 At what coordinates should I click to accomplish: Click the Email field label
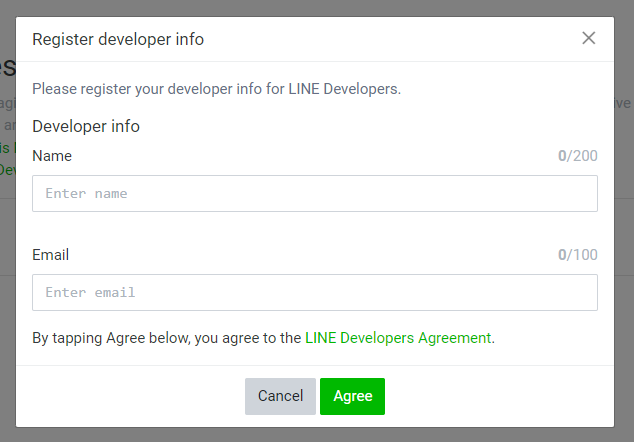point(50,255)
